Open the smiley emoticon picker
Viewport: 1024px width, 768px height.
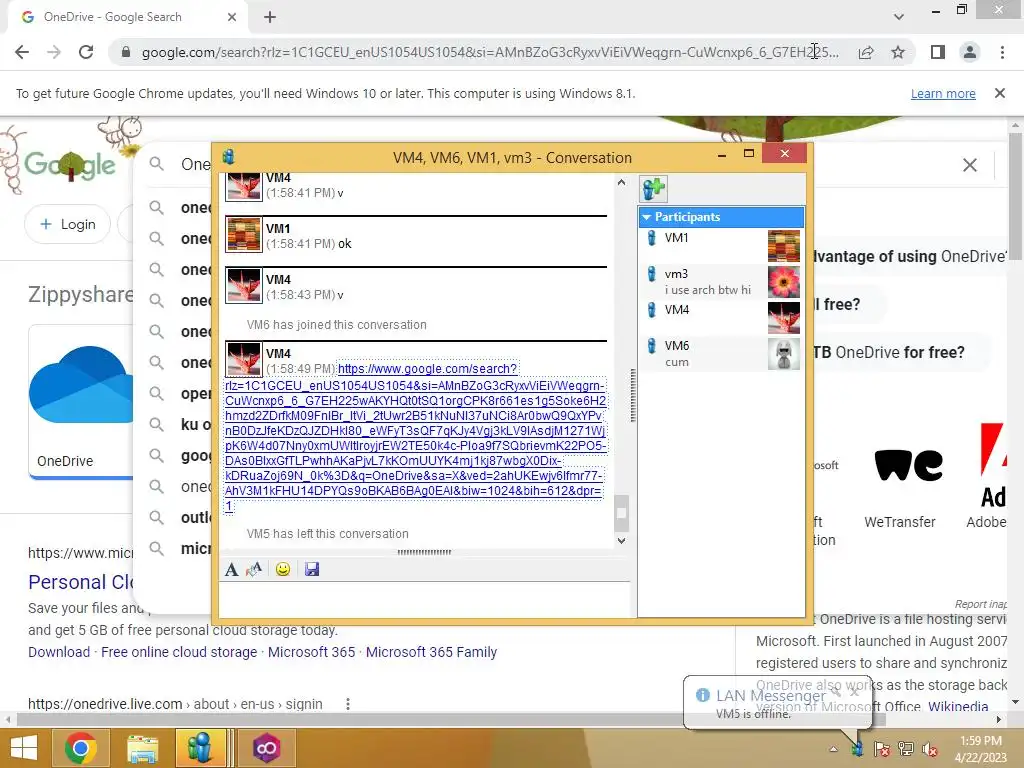pos(283,569)
